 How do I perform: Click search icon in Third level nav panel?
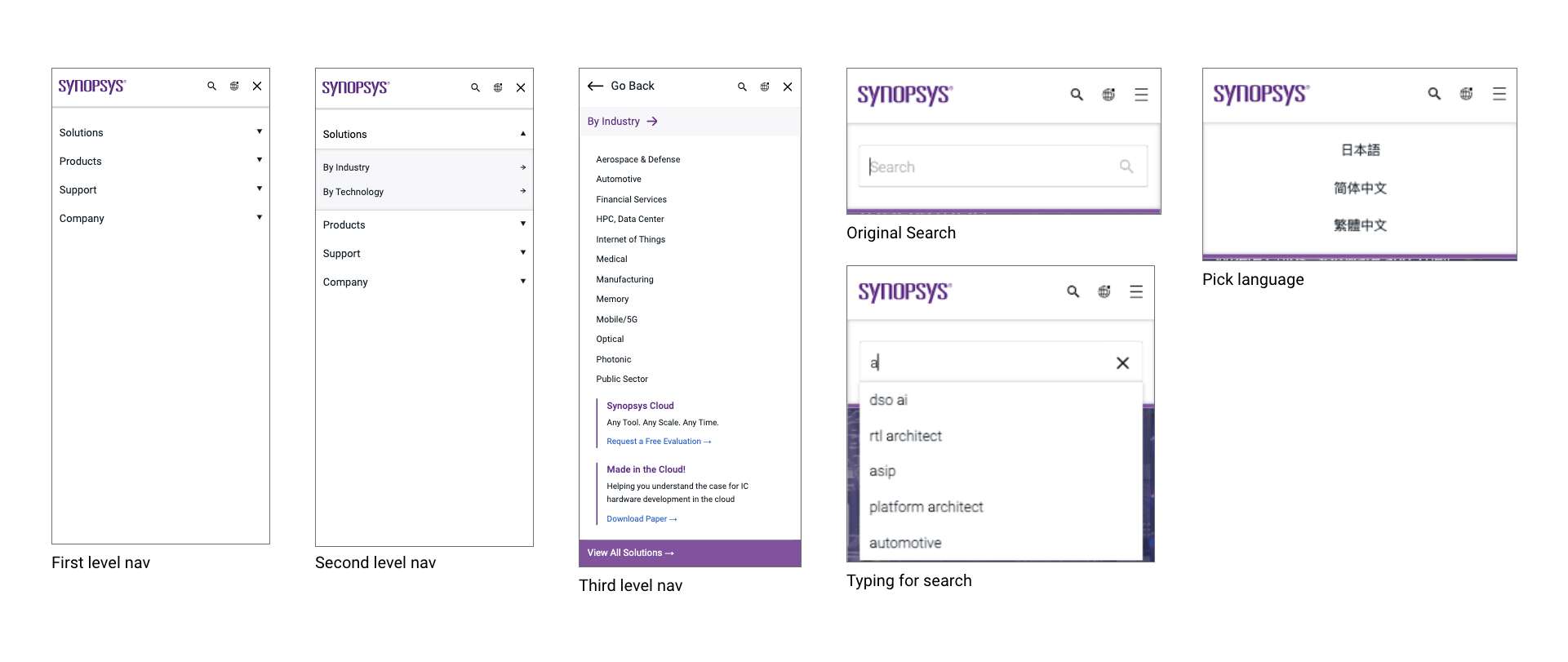(742, 87)
